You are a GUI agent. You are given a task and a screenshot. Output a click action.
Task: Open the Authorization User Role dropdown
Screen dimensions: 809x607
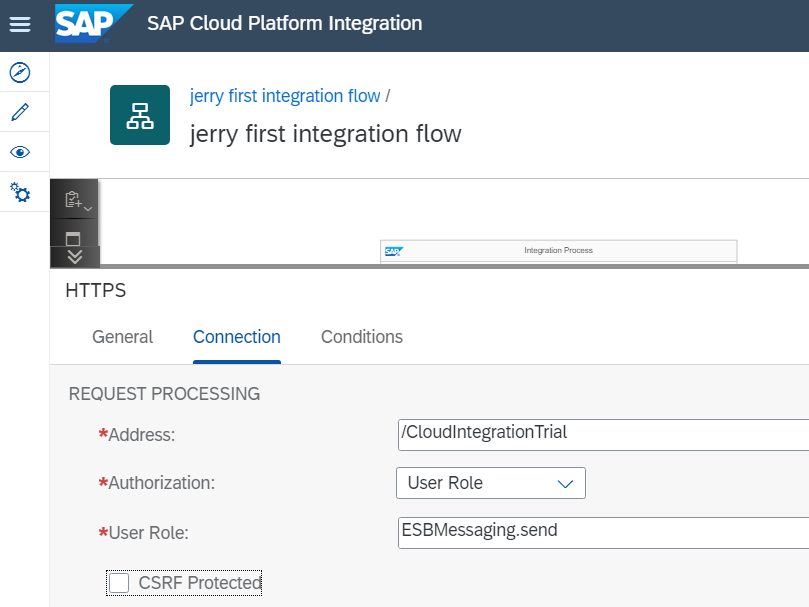[490, 483]
